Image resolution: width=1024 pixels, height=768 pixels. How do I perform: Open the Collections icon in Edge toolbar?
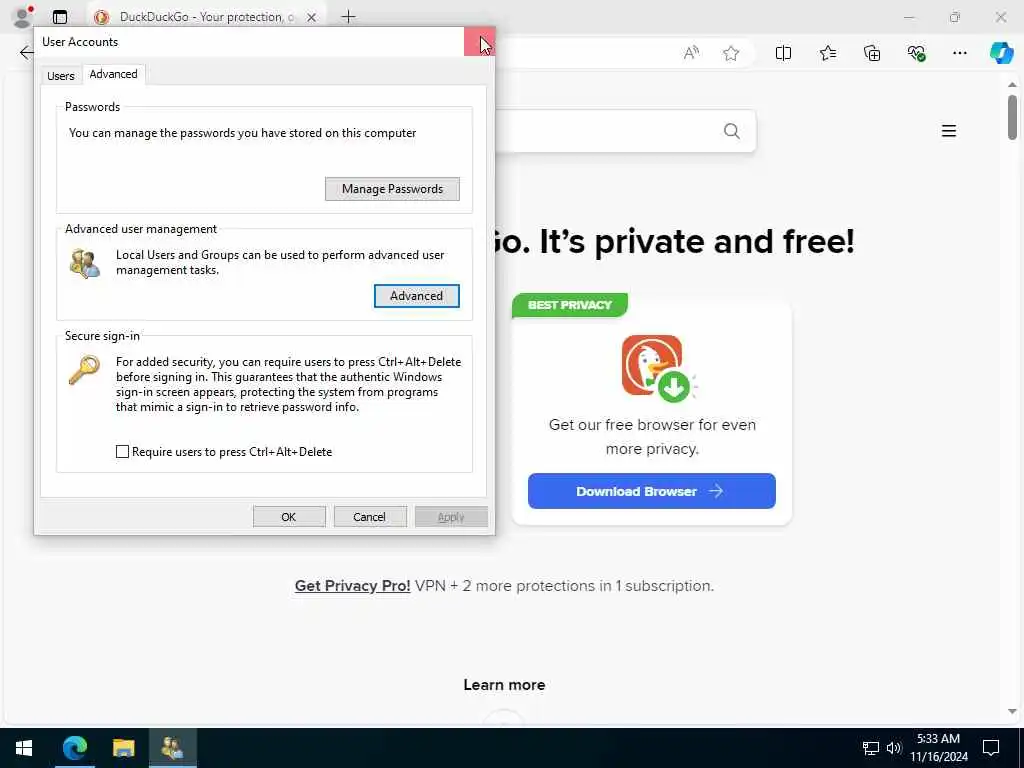point(872,53)
